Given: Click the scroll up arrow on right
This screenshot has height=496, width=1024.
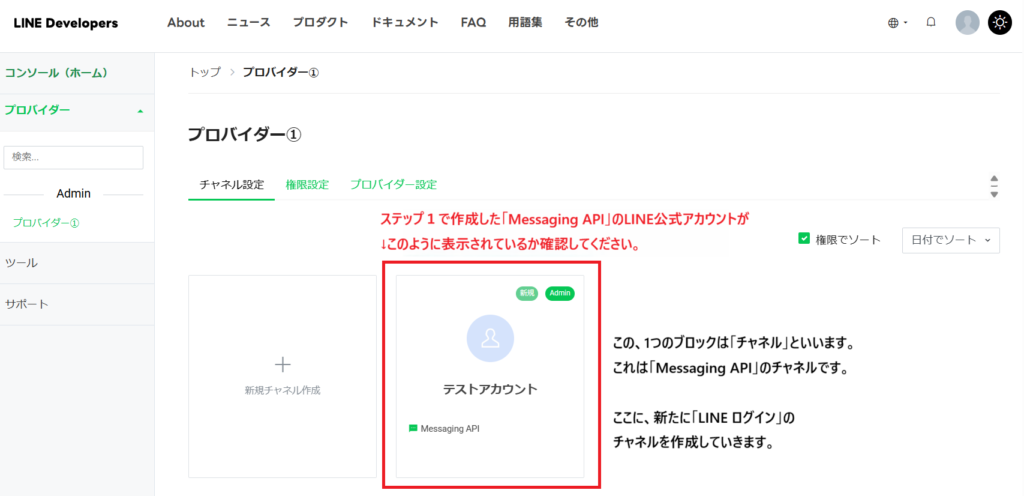Looking at the screenshot, I should pos(993,179).
